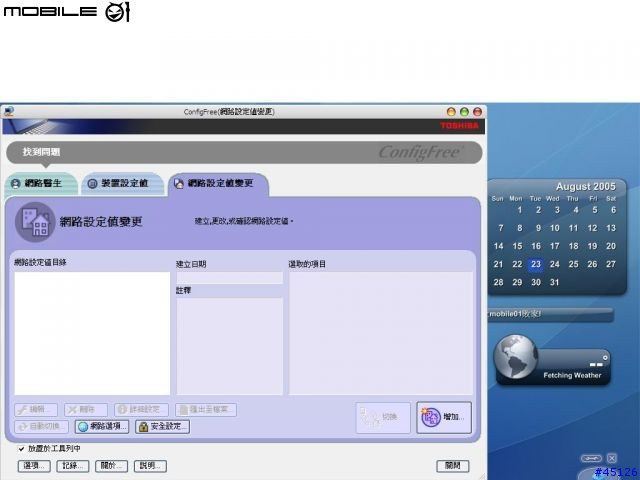Click the 網路設定值變更 building icon
The image size is (640, 480).
point(35,222)
